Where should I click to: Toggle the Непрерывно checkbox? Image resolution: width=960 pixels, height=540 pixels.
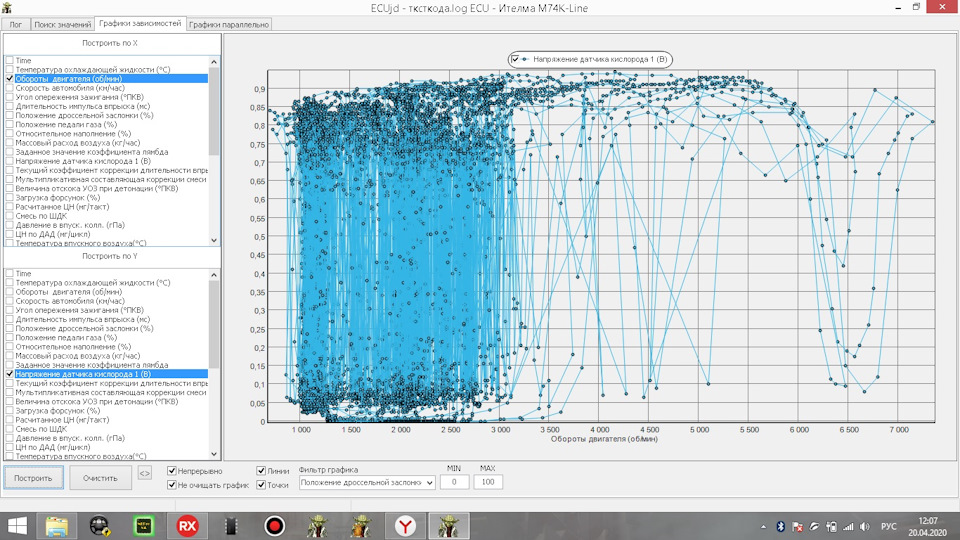[172, 471]
